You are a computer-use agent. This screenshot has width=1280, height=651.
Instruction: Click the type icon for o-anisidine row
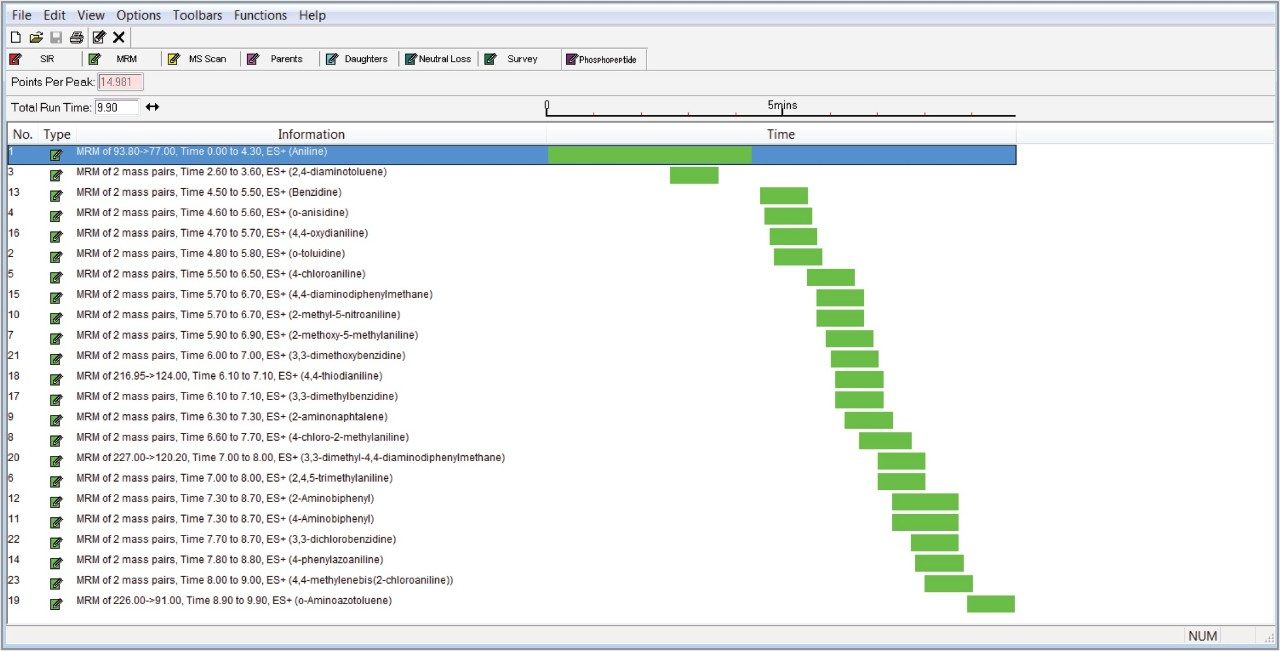56,215
